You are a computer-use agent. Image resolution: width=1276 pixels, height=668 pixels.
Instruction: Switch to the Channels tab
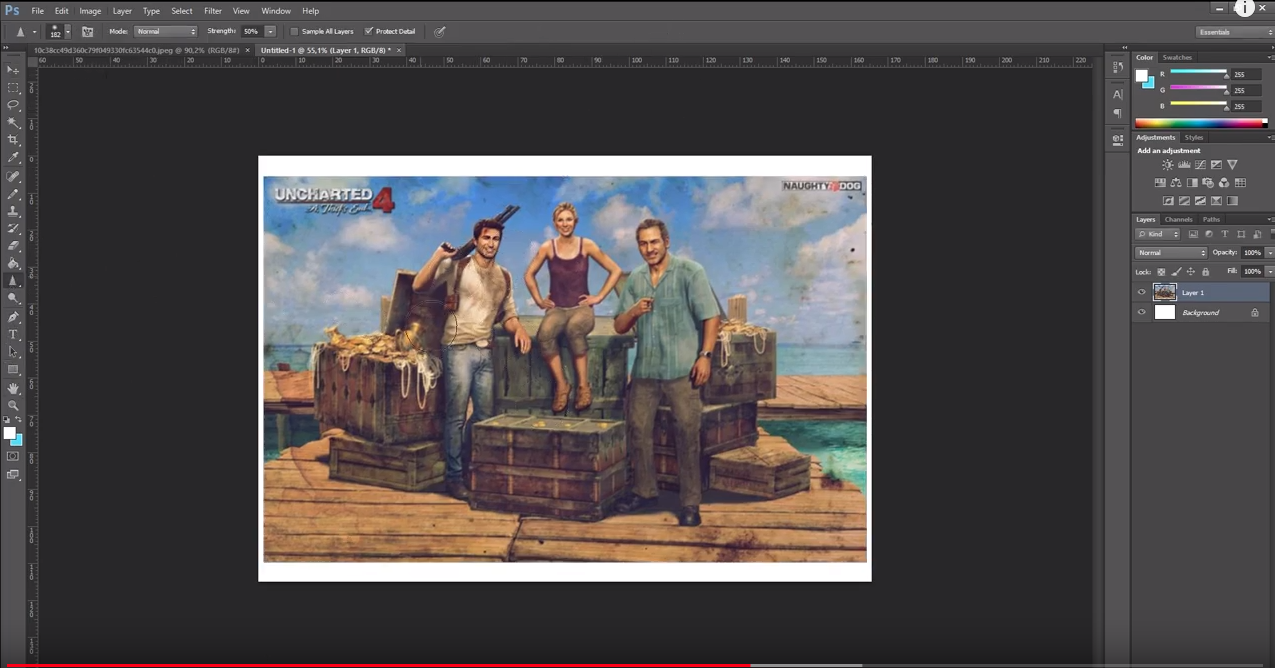point(1178,219)
